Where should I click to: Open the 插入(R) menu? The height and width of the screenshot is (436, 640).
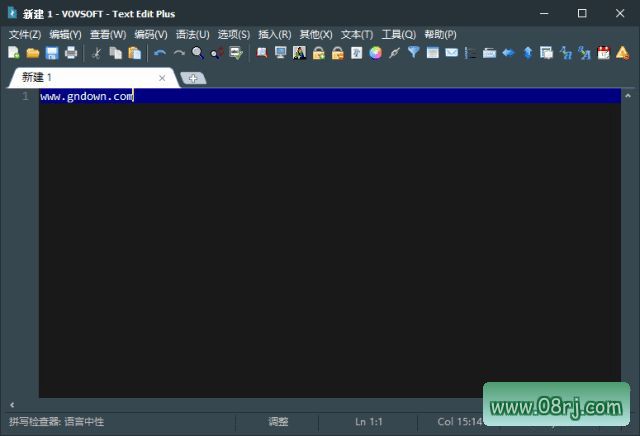275,34
